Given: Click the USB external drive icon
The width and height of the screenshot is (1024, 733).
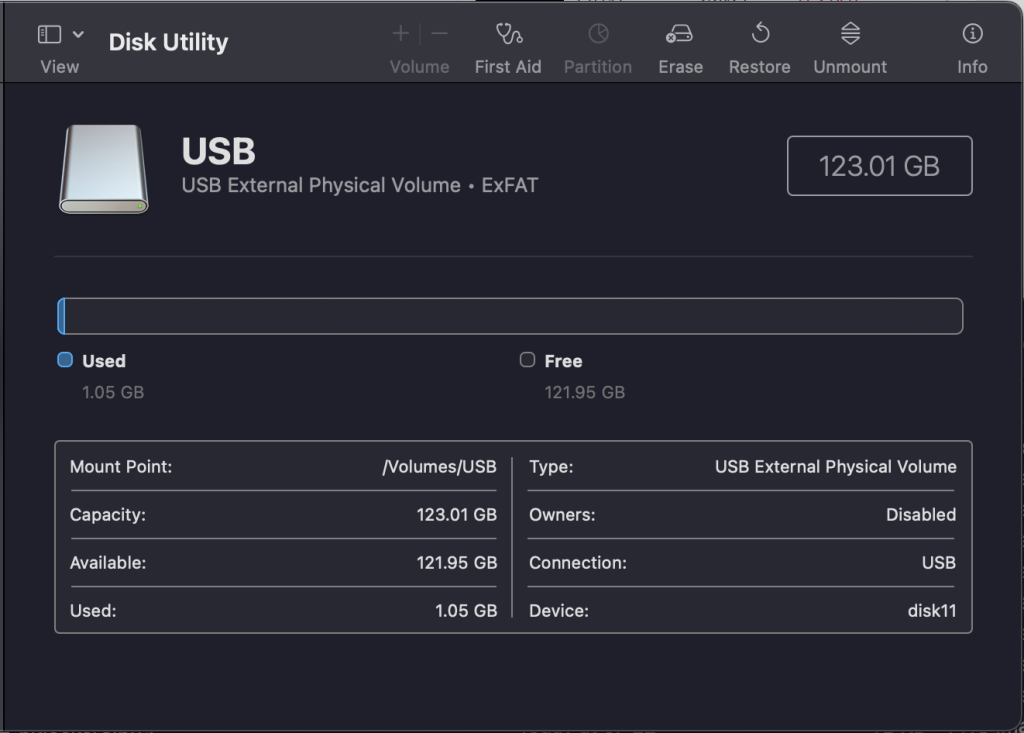Looking at the screenshot, I should click(x=103, y=169).
